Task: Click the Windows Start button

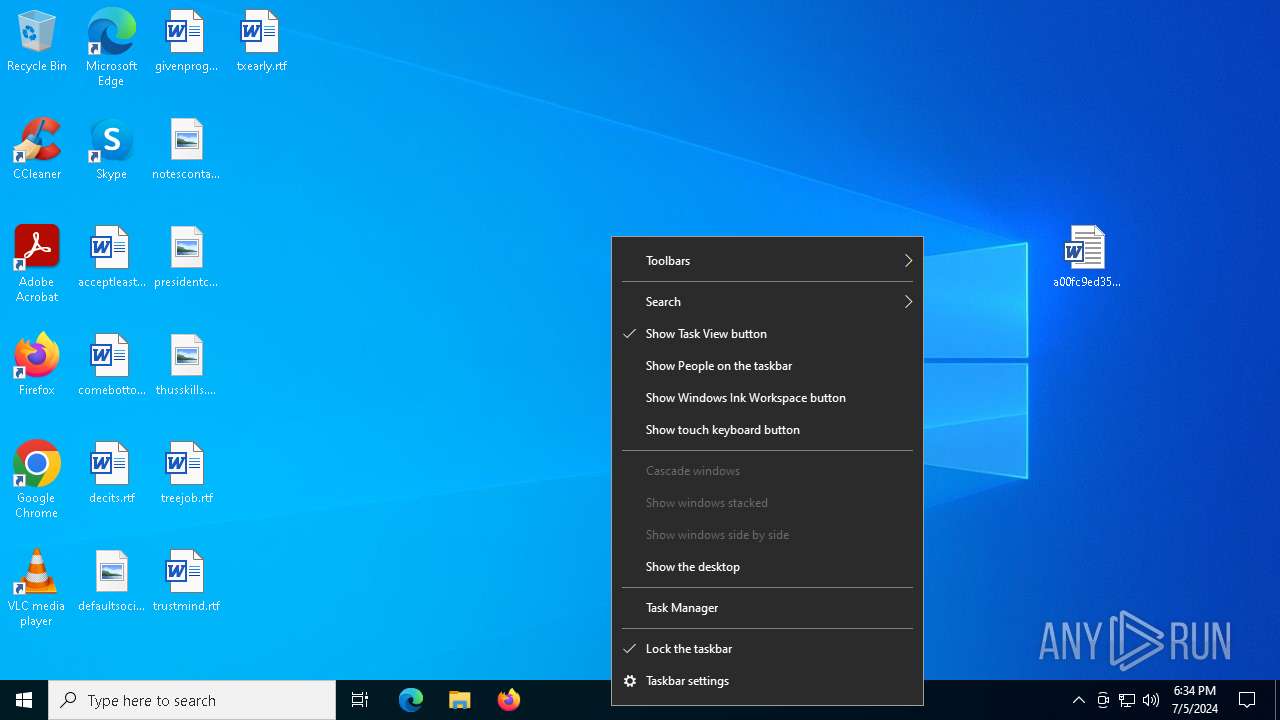Action: pos(24,700)
